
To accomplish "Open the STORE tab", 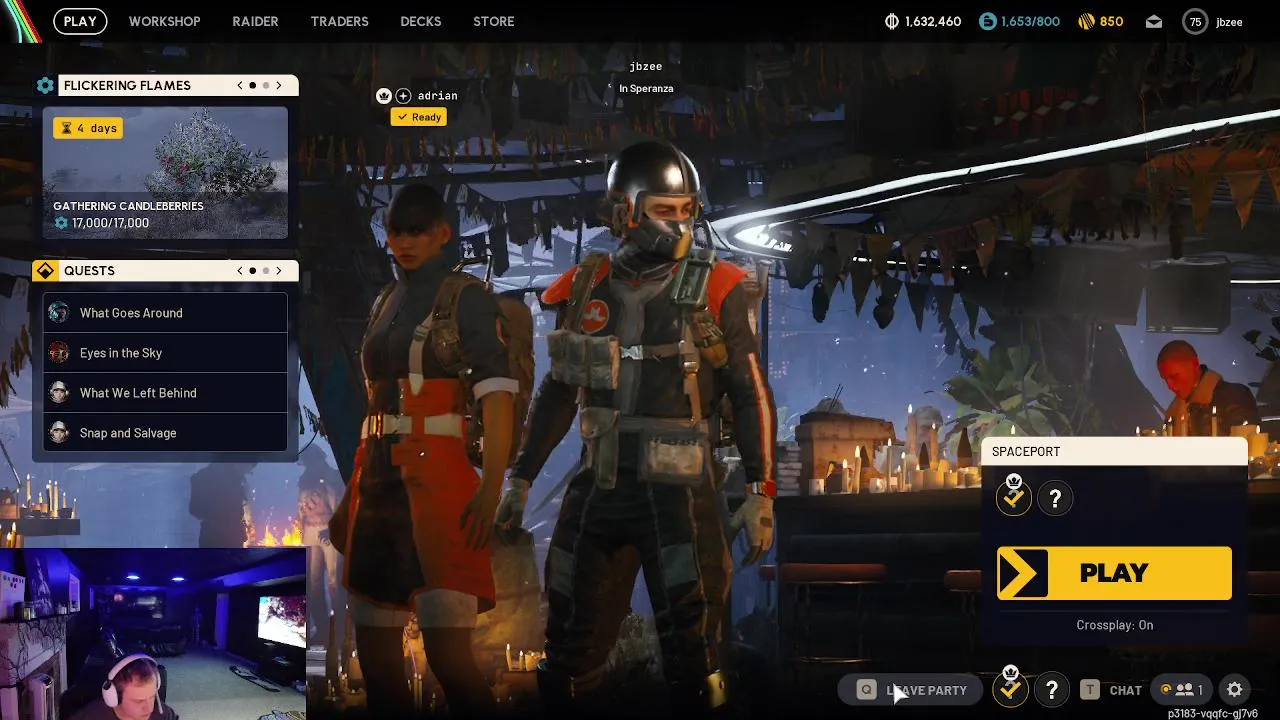I will (494, 21).
